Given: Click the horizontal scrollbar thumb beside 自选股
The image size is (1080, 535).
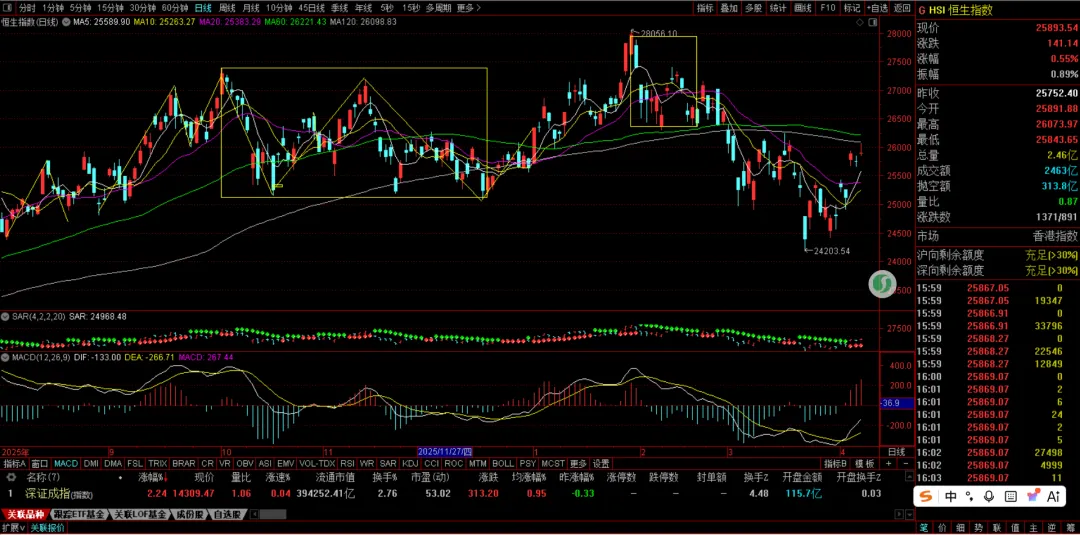Looking at the screenshot, I should tap(273, 514).
